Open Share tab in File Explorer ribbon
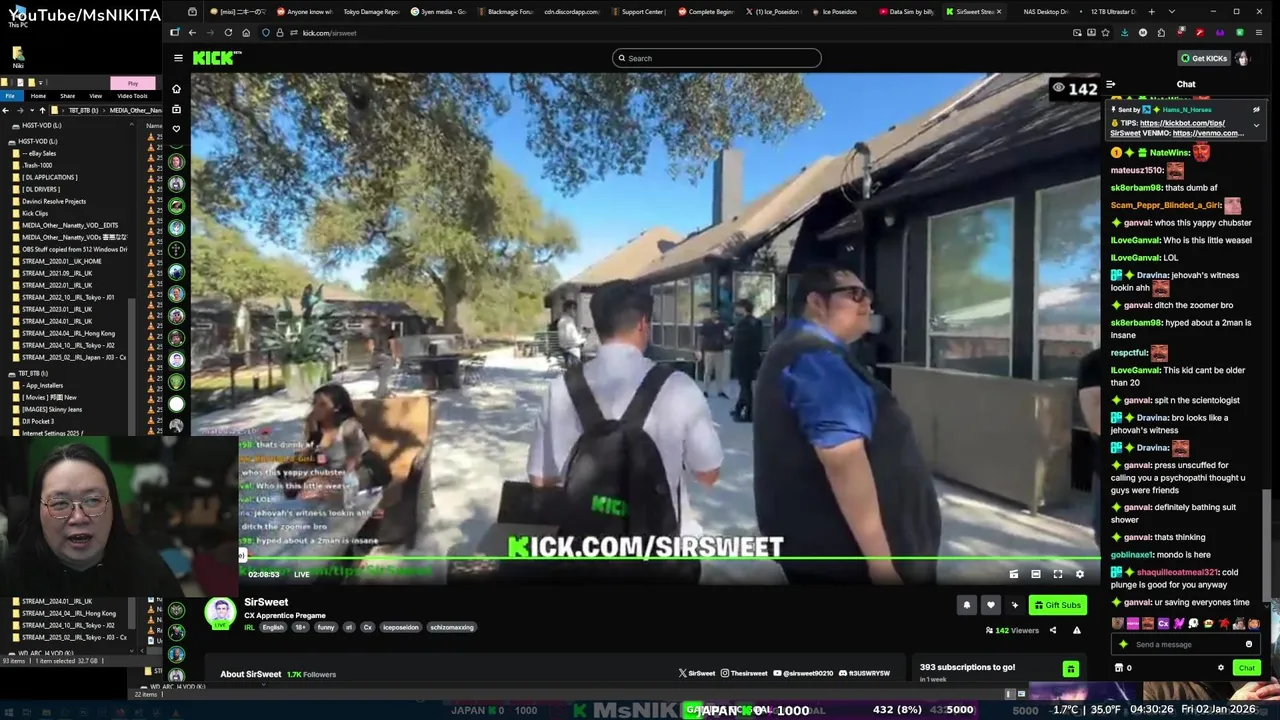The height and width of the screenshot is (720, 1280). click(x=67, y=96)
